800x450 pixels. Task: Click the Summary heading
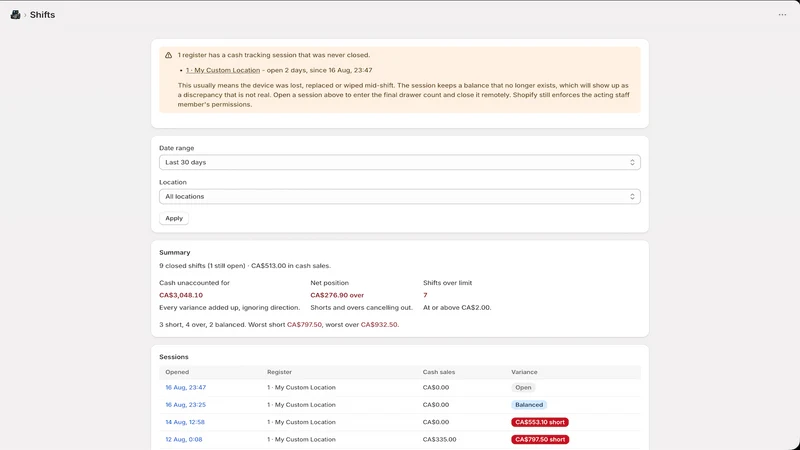point(174,253)
